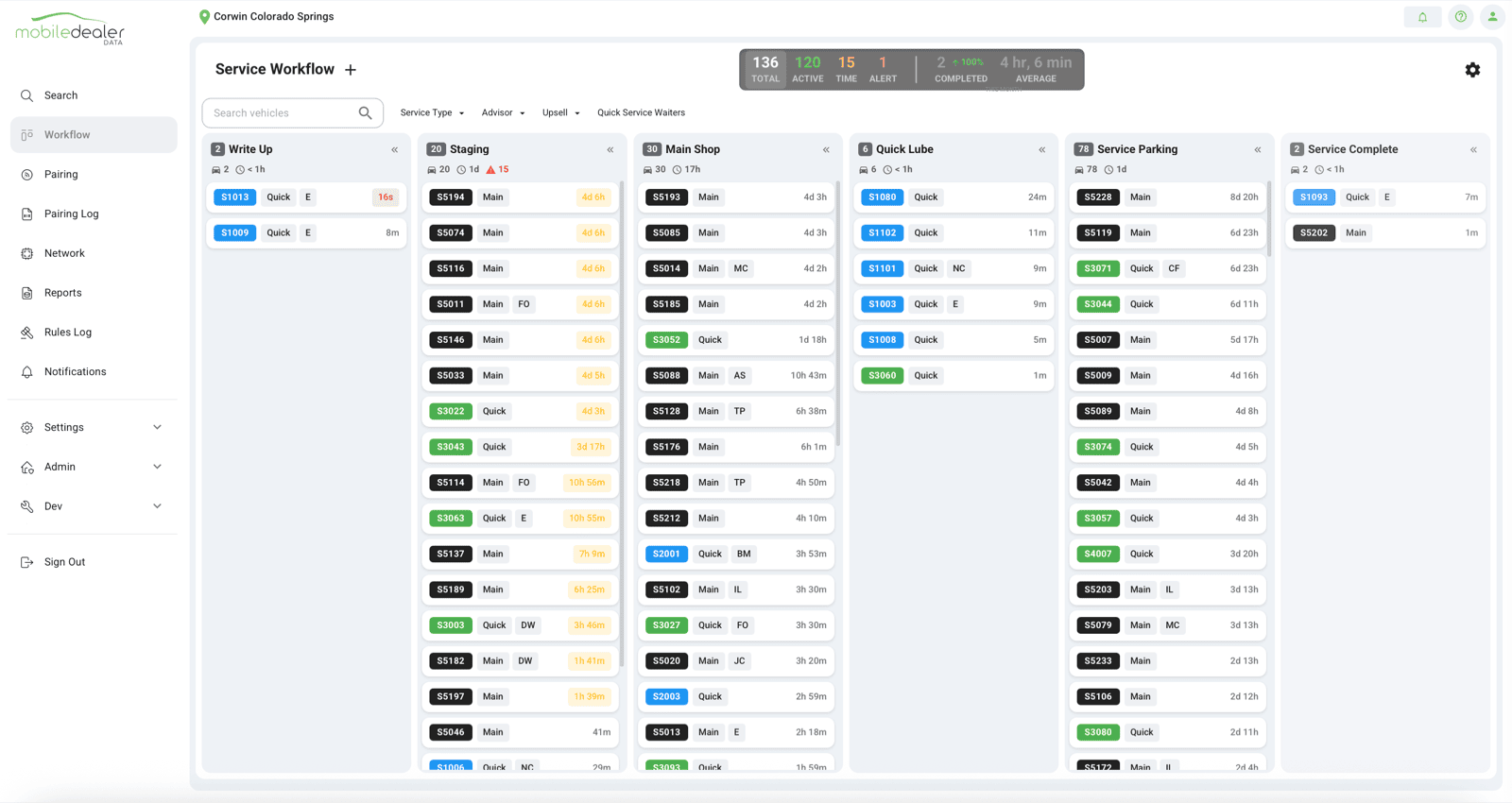Select the ALERT 1 stat filter
Screen dimensions: 1512x803
pos(883,70)
